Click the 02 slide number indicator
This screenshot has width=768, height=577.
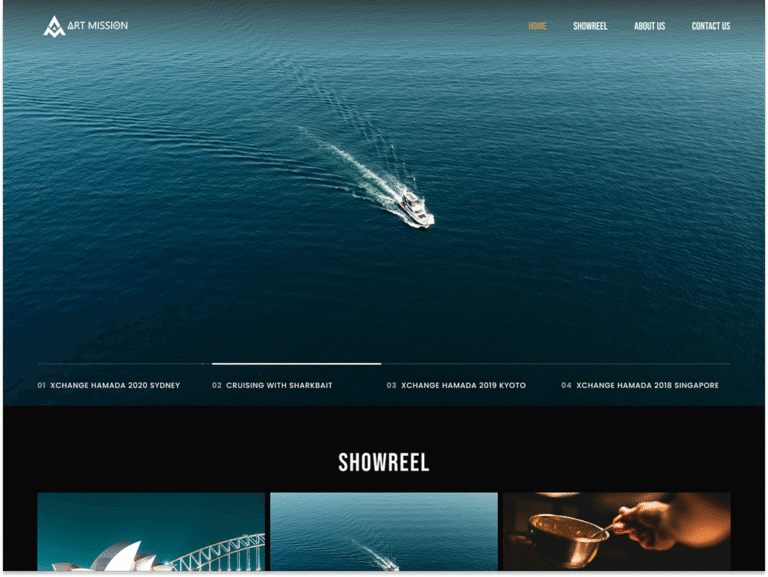217,385
